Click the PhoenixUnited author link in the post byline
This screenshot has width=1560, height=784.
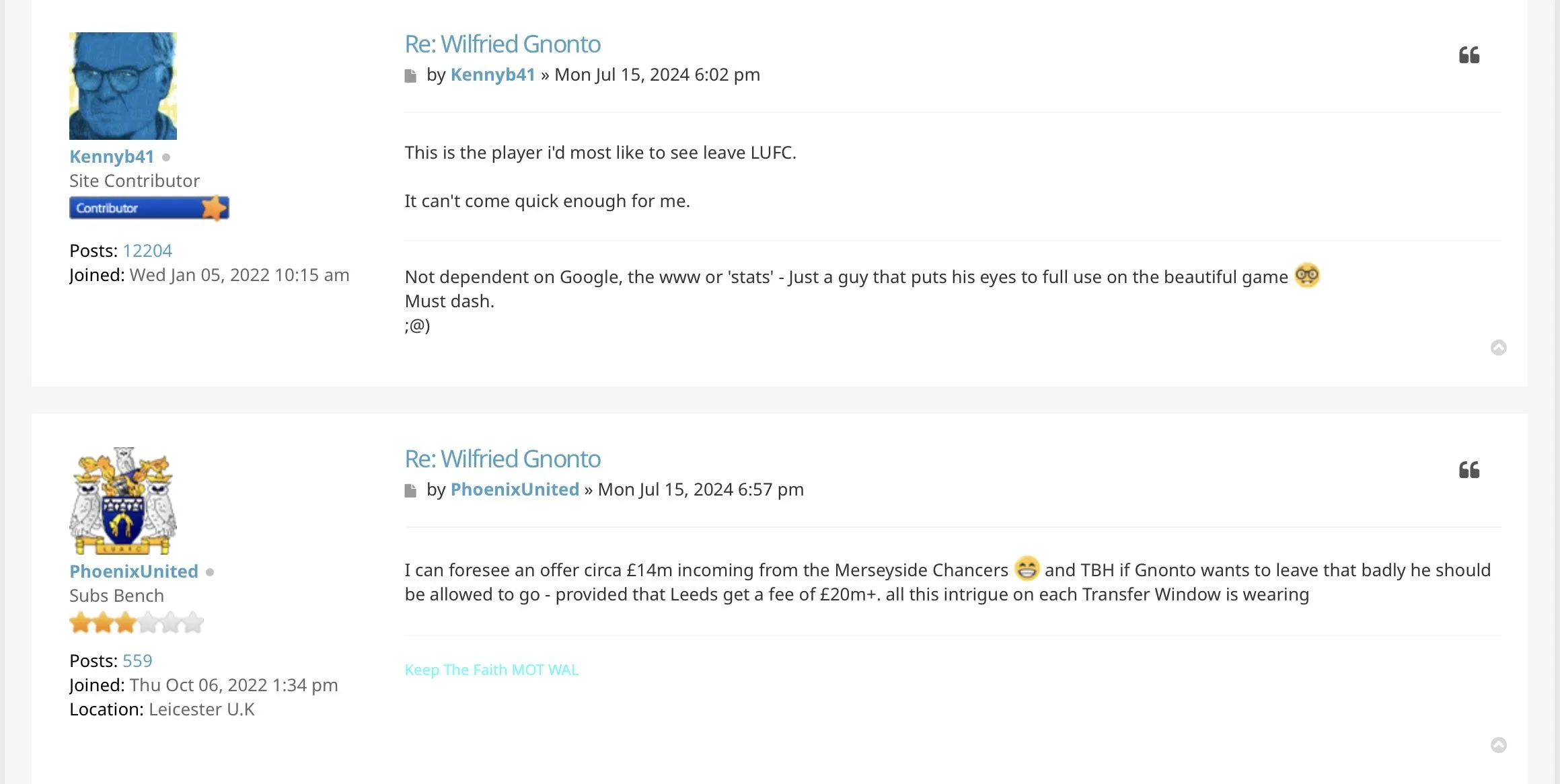click(514, 489)
